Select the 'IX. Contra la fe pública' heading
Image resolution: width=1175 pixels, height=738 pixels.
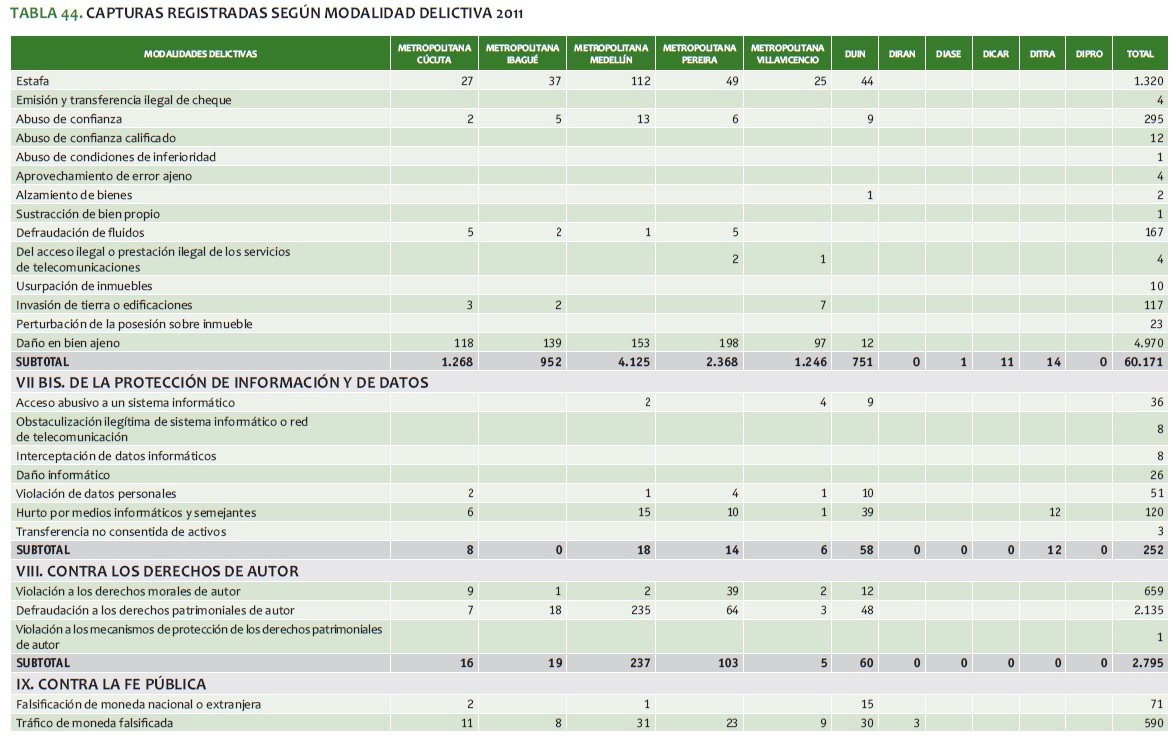point(111,656)
